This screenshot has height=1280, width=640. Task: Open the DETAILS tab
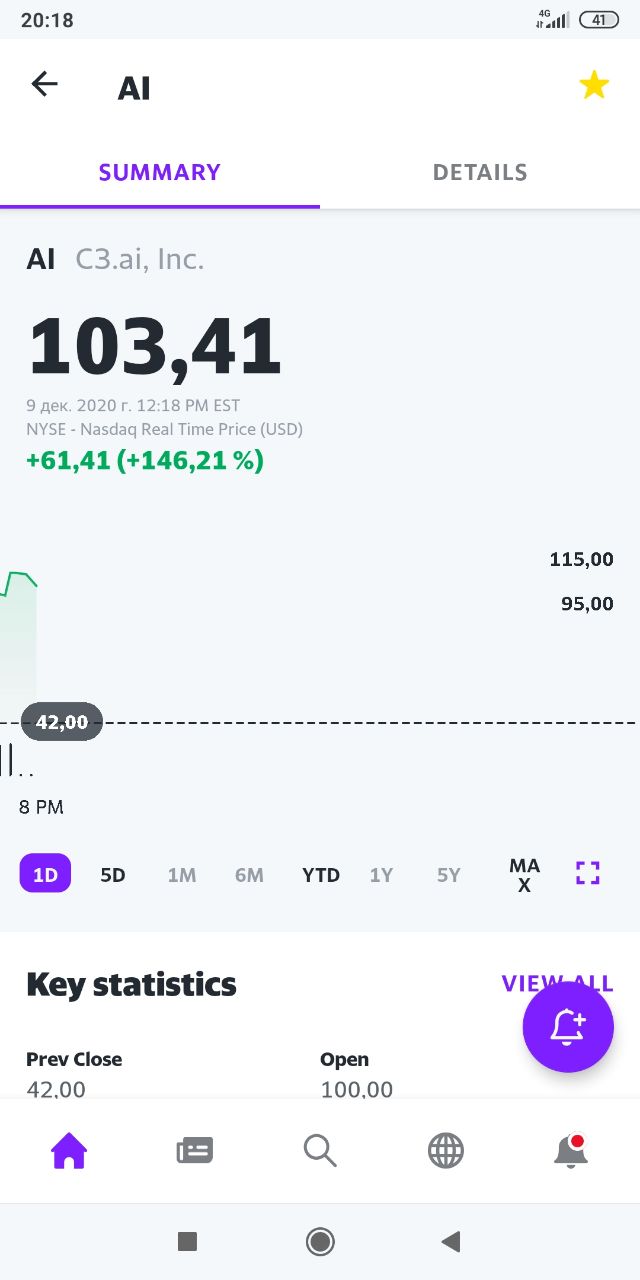point(480,172)
